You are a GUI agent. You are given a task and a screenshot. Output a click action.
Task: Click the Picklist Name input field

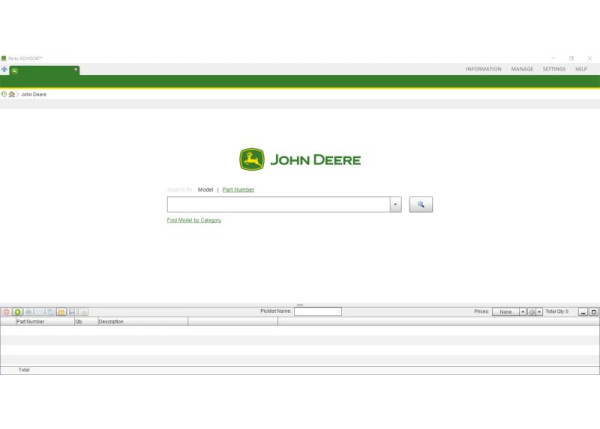317,312
